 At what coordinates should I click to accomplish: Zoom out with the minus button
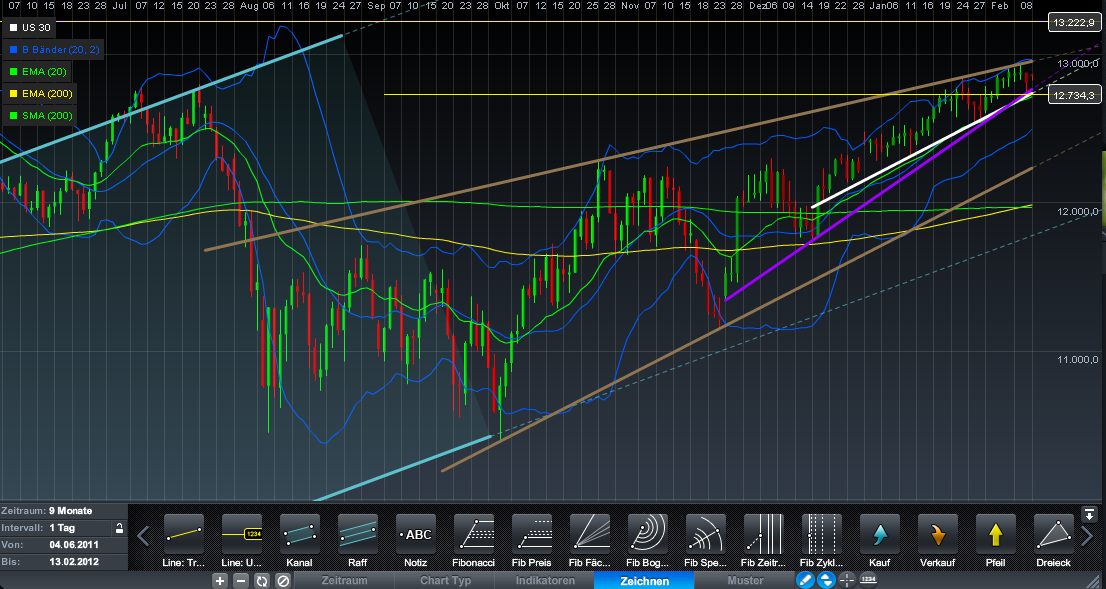click(241, 581)
